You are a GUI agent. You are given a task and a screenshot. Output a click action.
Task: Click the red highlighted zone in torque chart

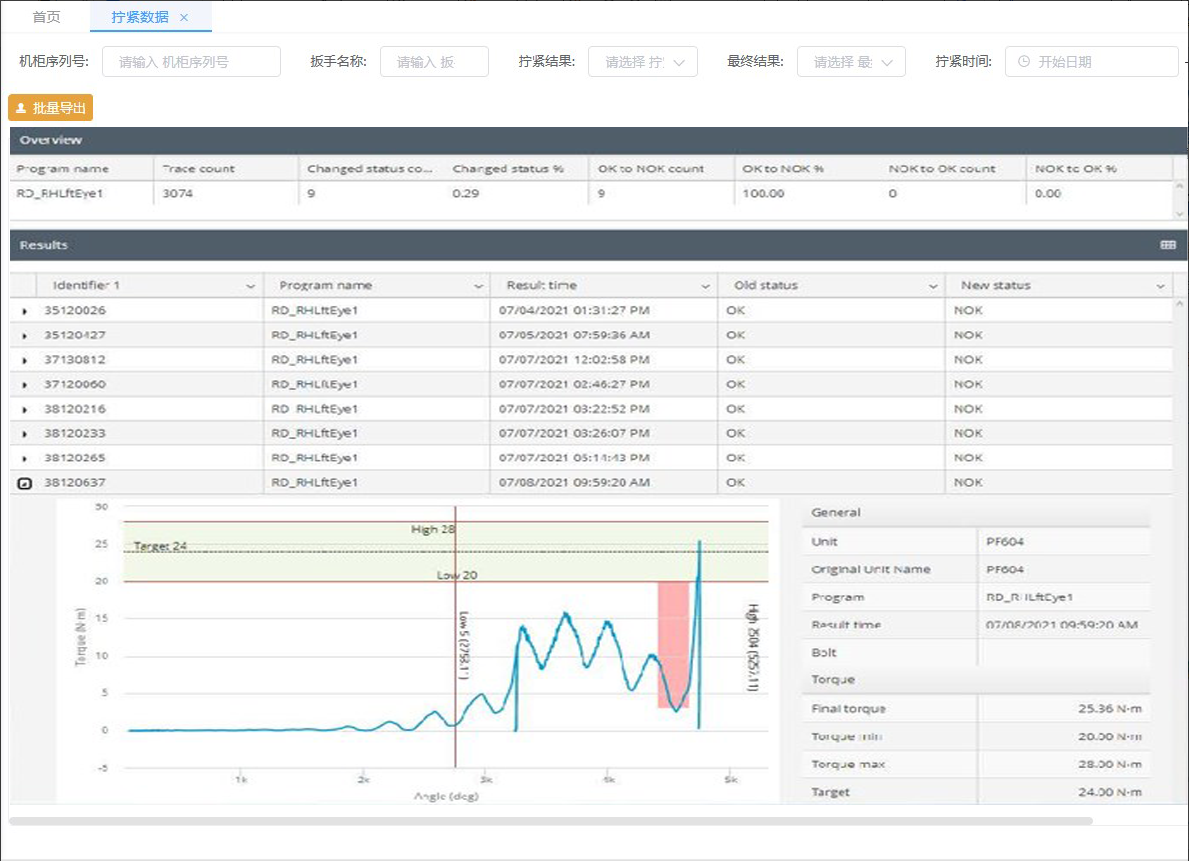[x=673, y=645]
